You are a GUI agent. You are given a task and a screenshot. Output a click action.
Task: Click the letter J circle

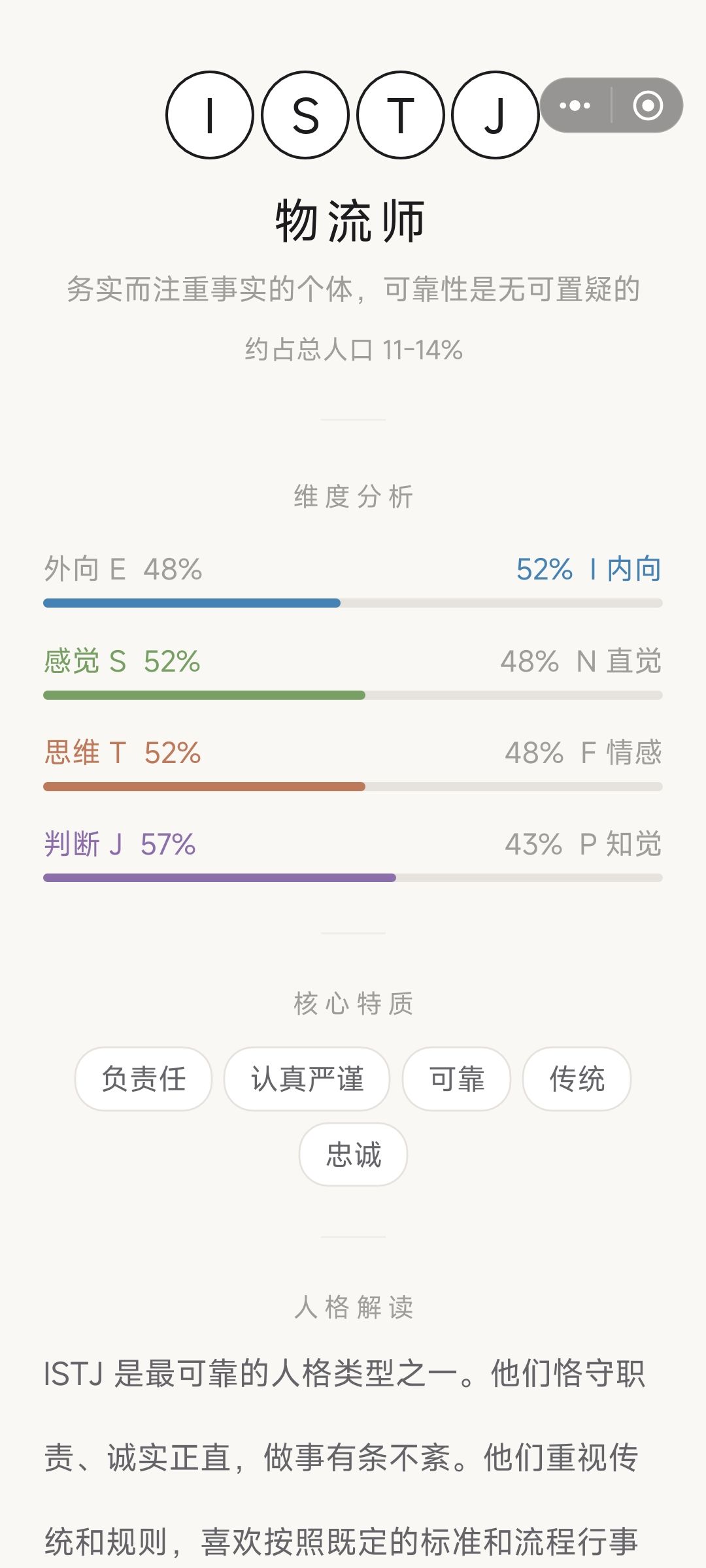[496, 115]
